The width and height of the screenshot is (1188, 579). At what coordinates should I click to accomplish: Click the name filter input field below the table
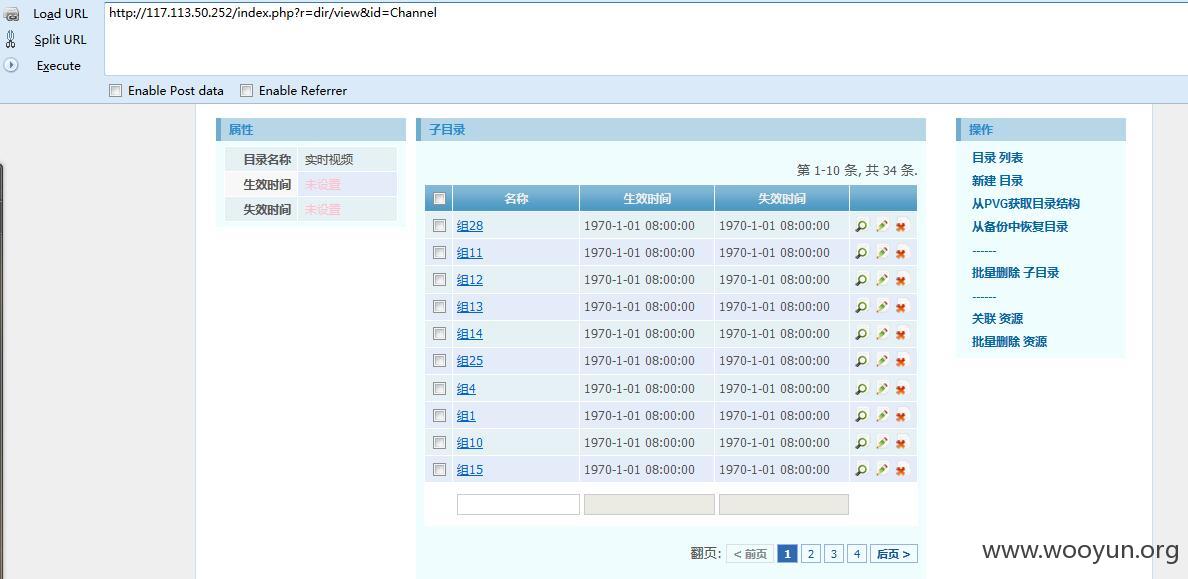coord(518,505)
